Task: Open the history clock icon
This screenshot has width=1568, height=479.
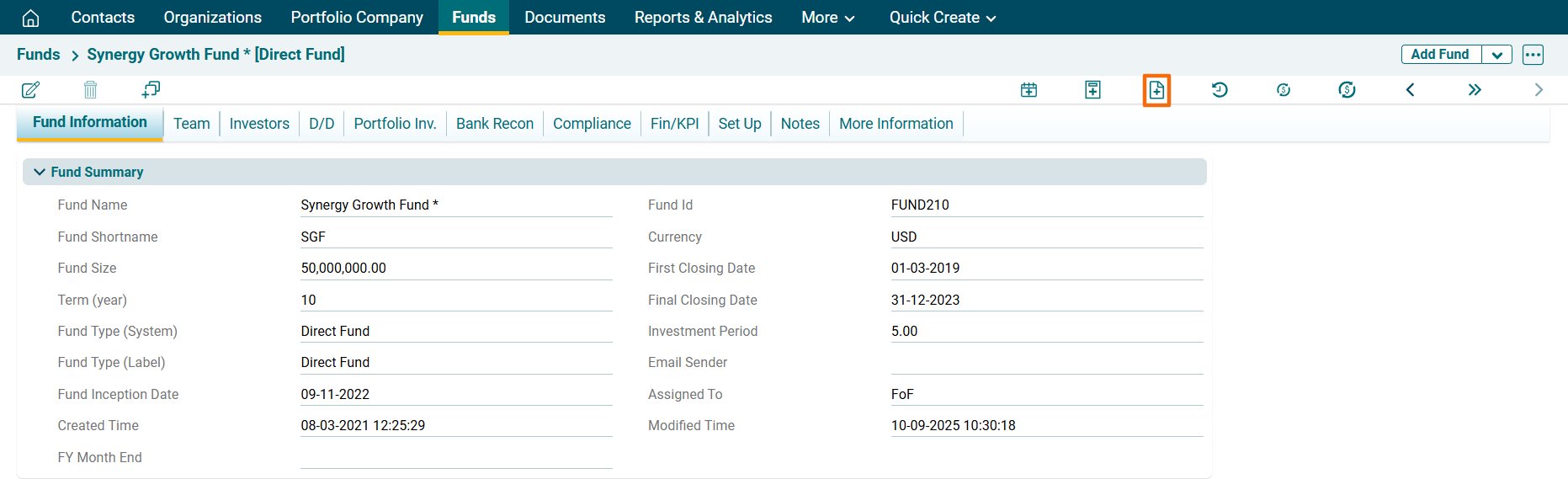Action: pyautogui.click(x=1220, y=90)
